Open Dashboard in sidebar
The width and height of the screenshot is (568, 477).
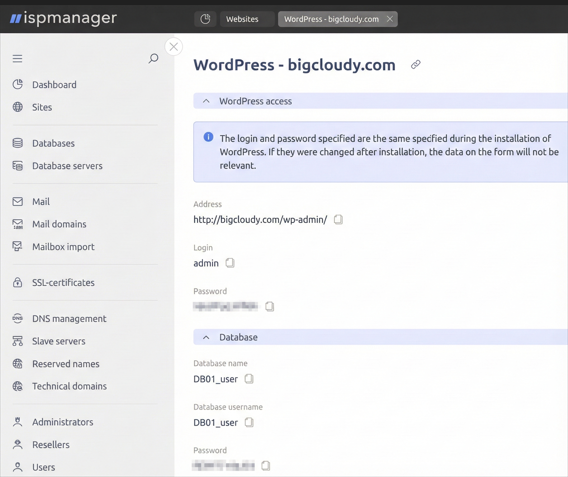tap(54, 85)
